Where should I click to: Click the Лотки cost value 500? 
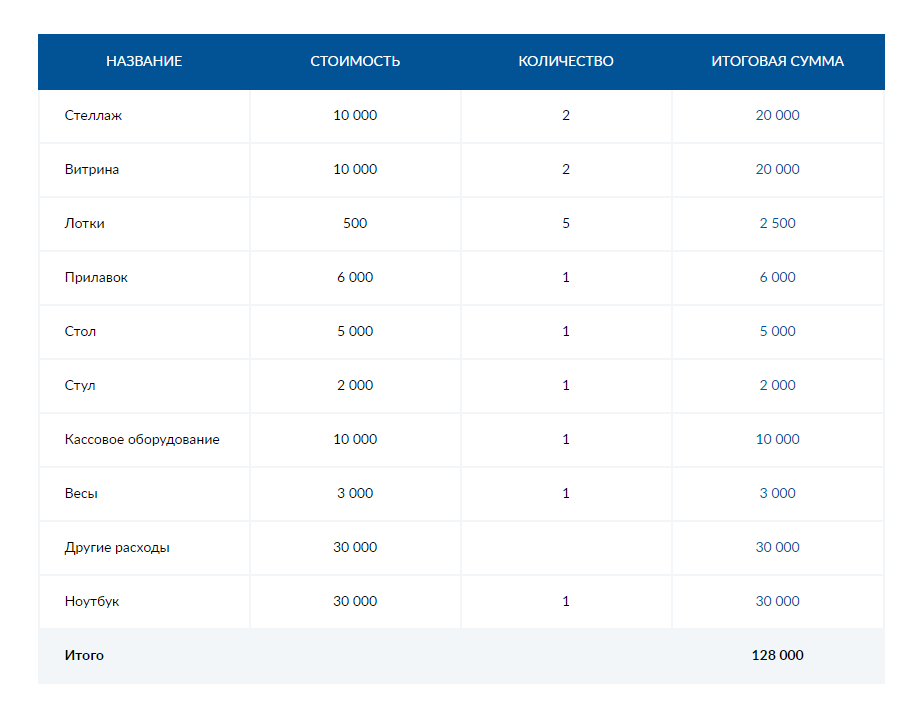(x=355, y=223)
